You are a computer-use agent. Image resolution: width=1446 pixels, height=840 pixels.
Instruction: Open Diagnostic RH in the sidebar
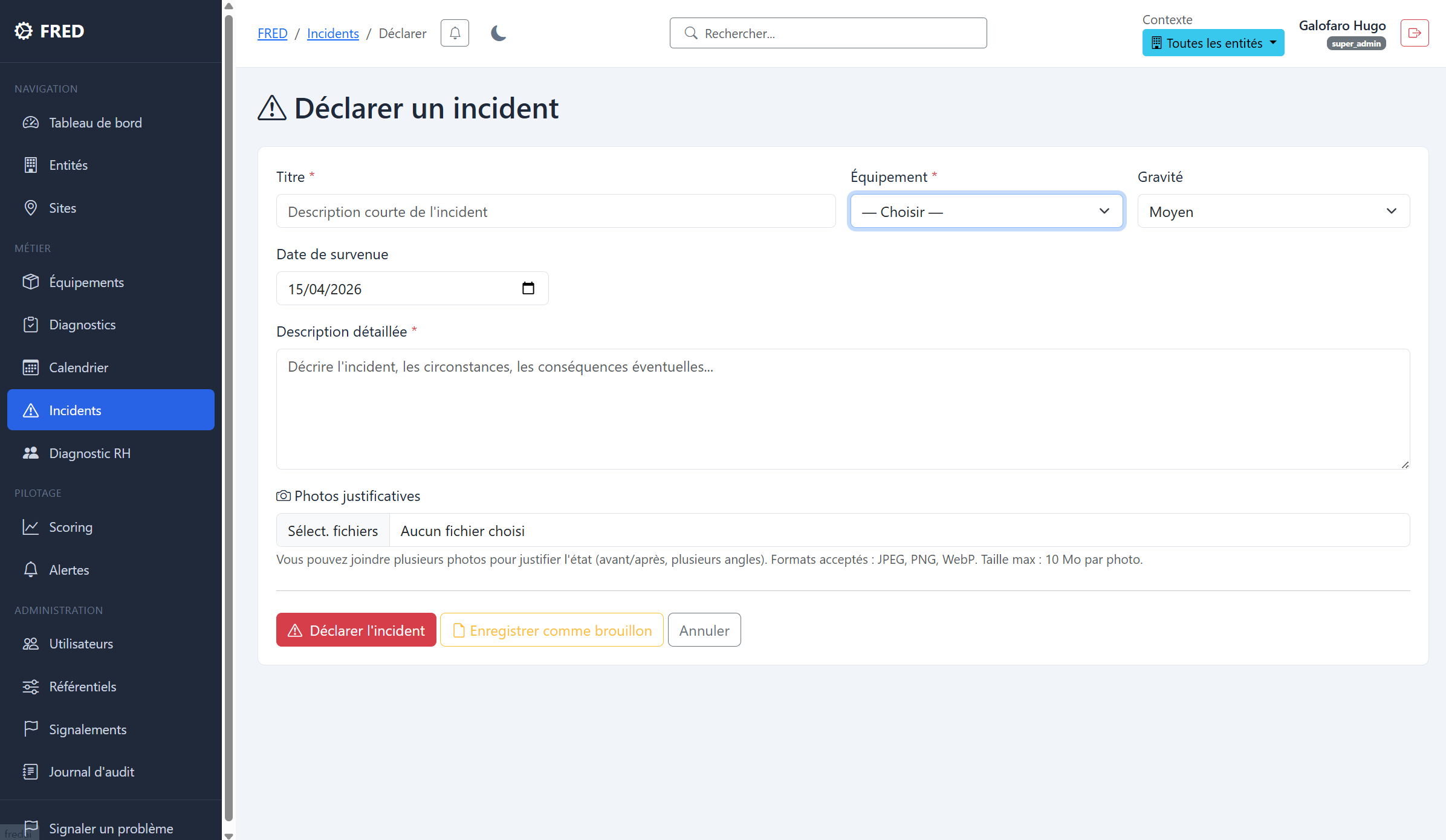(x=89, y=453)
